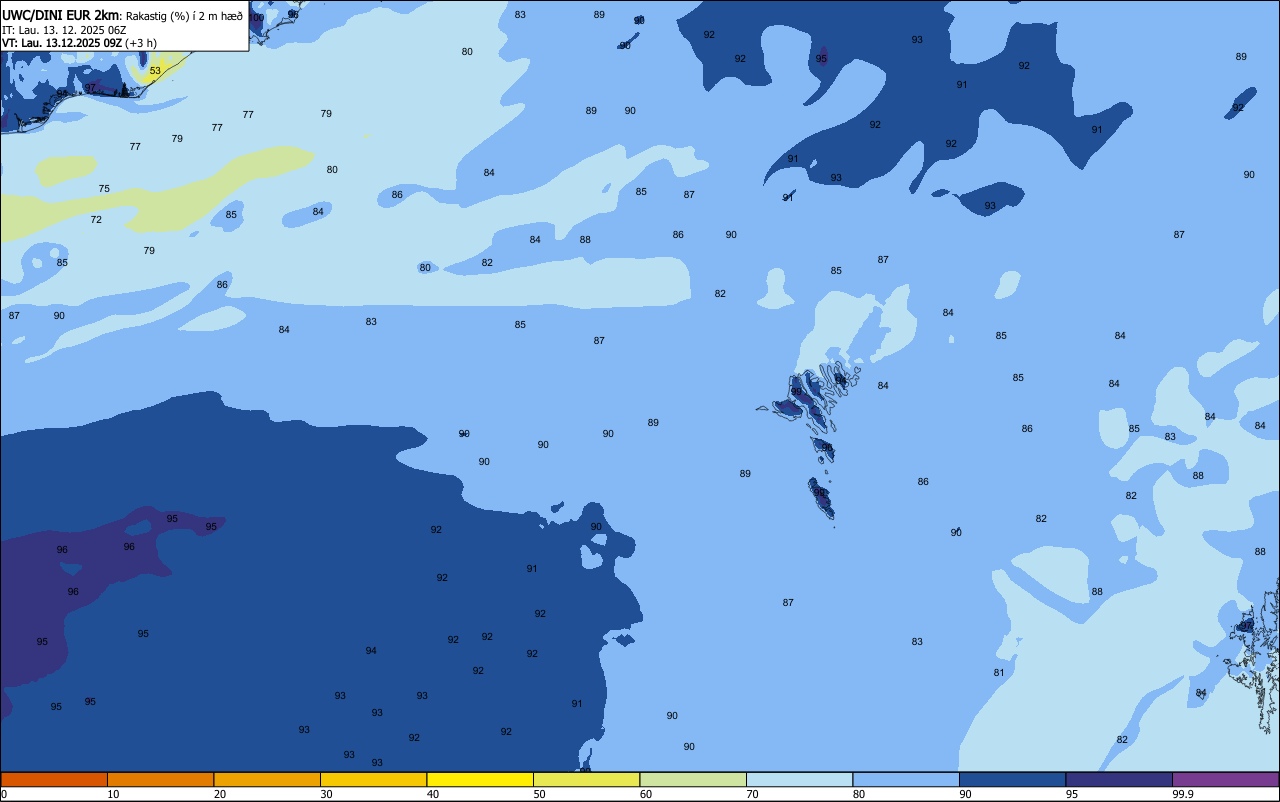Click the 'VT: Lau. 13.12.2025 09Z (+3 h)' line
The width and height of the screenshot is (1280, 802).
coord(79,43)
